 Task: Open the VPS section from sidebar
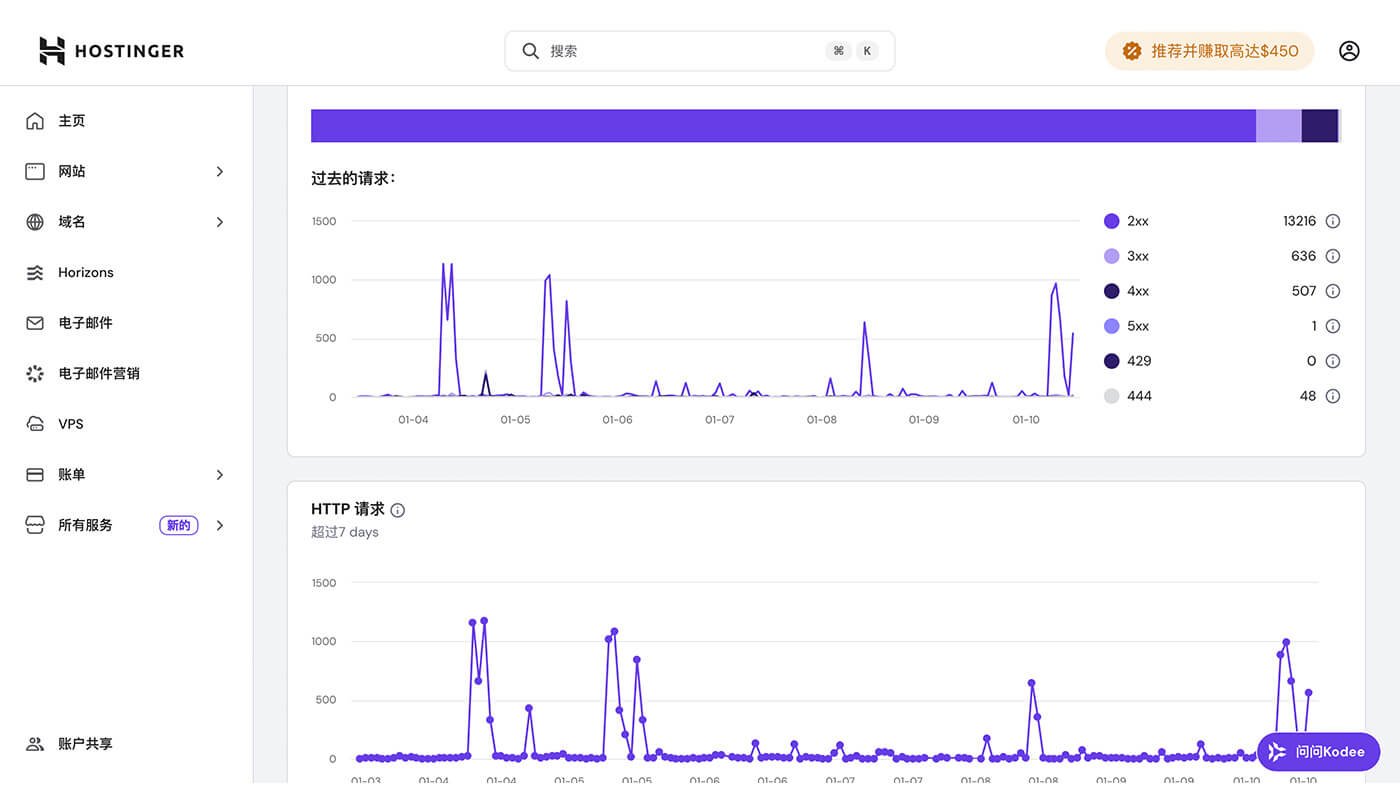(x=35, y=423)
